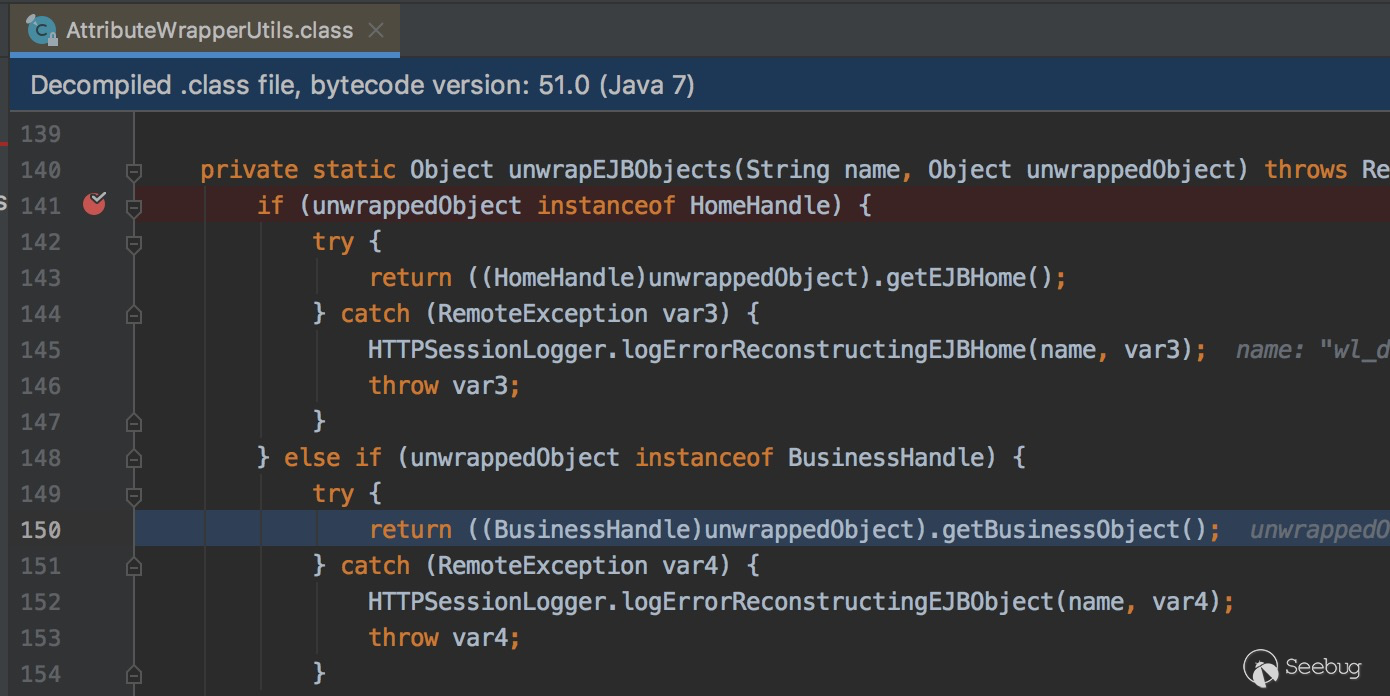The width and height of the screenshot is (1390, 696).
Task: Click the fold end marker at line 147
Action: tap(134, 423)
